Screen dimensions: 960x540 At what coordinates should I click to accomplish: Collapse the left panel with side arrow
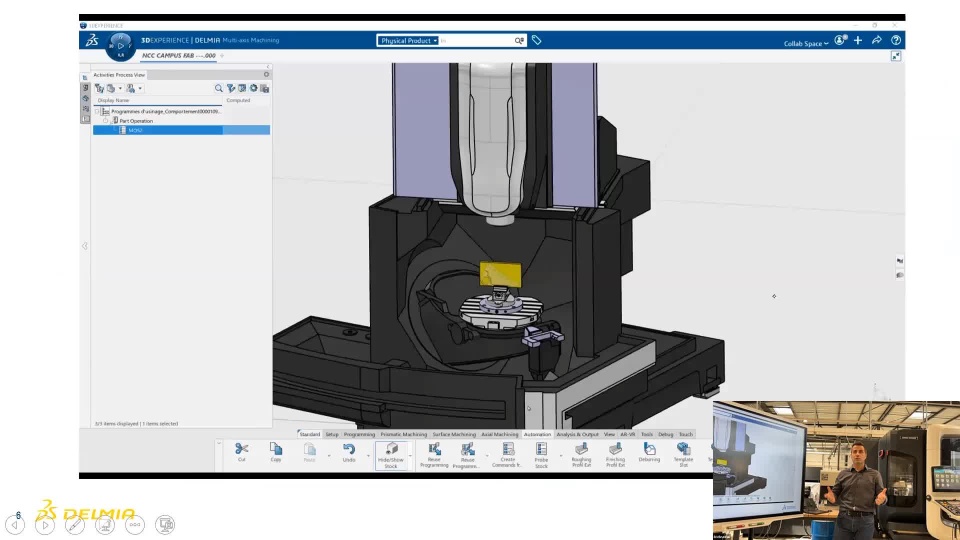(84, 246)
